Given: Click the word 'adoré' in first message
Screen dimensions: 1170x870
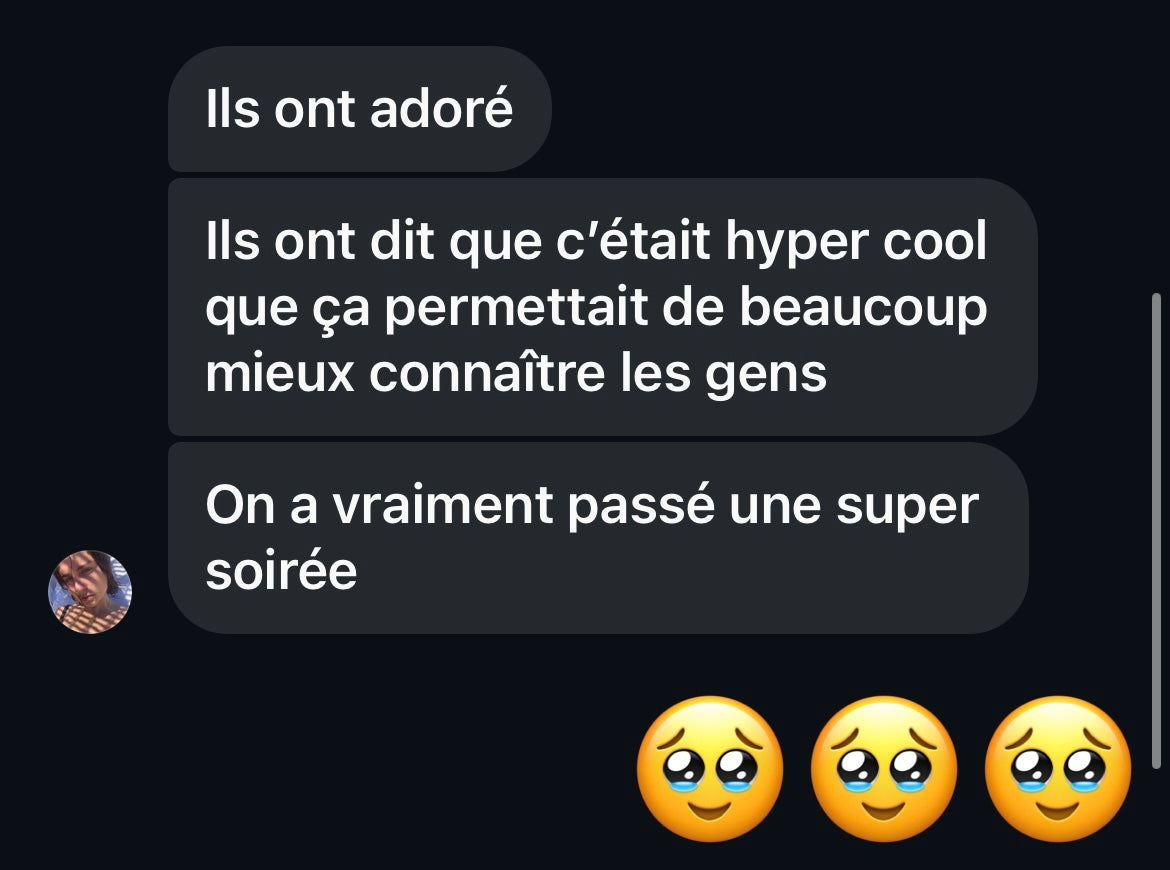Looking at the screenshot, I should tap(441, 109).
